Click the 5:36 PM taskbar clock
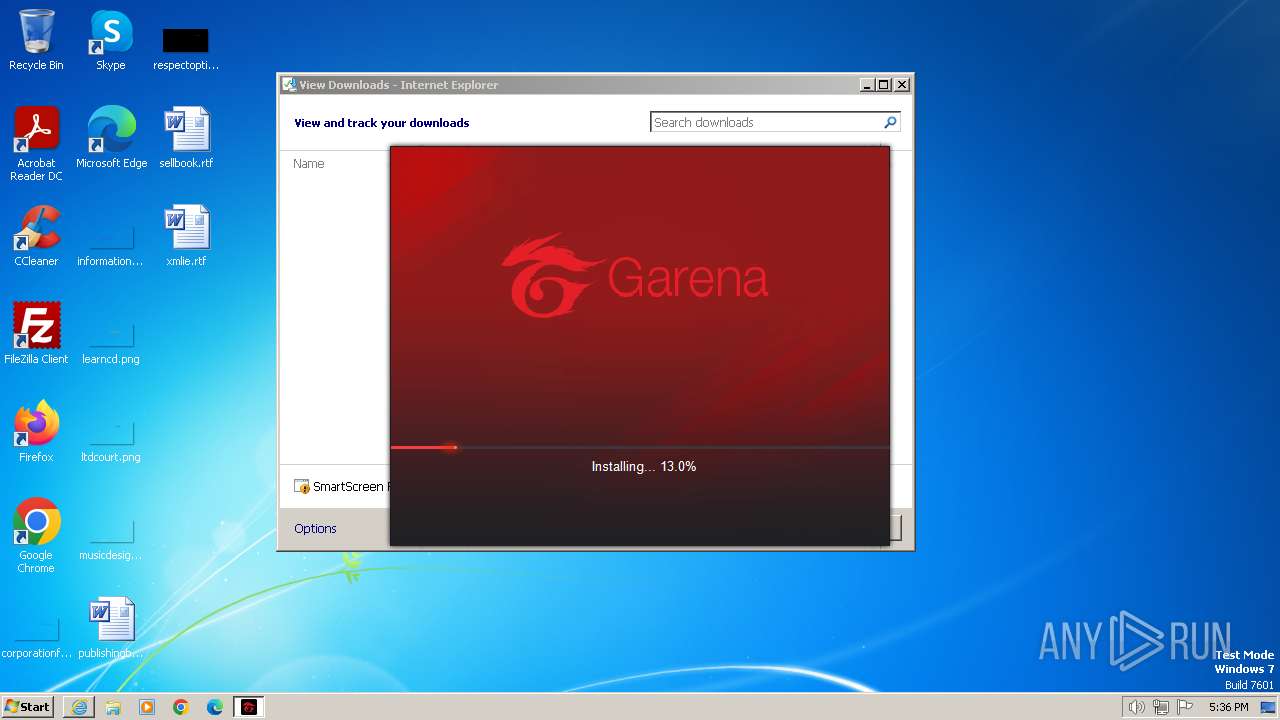 [1228, 707]
